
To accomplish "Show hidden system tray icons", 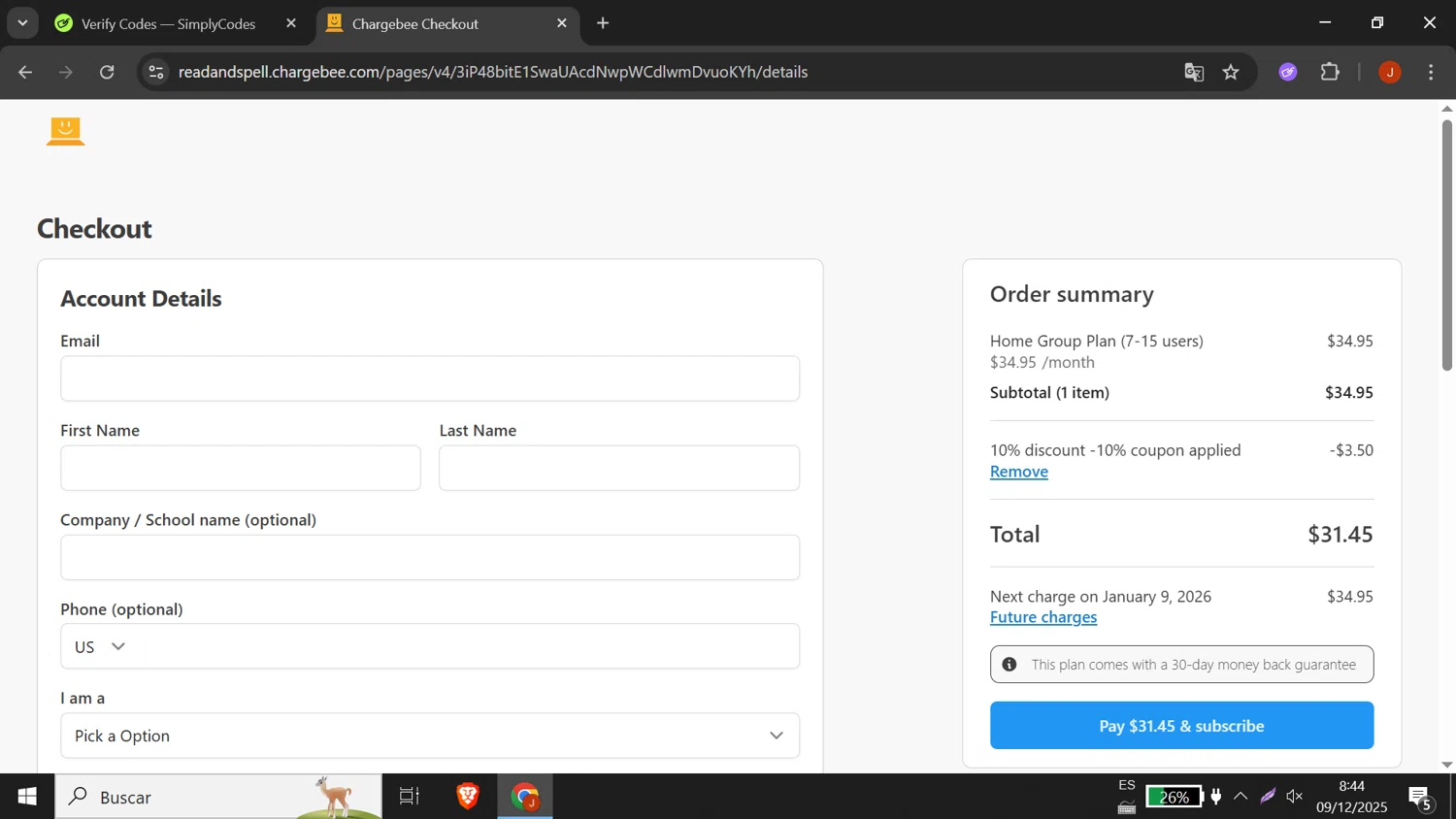I will click(x=1241, y=797).
